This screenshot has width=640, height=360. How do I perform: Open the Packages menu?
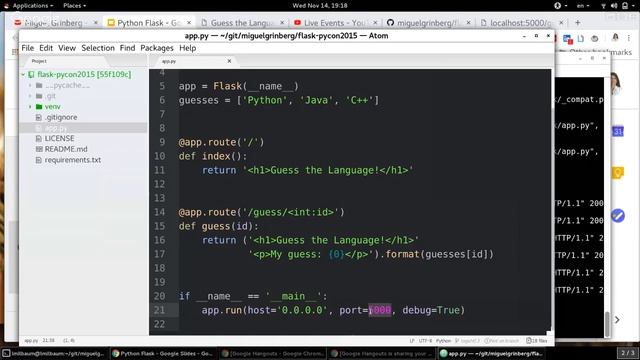click(x=157, y=48)
